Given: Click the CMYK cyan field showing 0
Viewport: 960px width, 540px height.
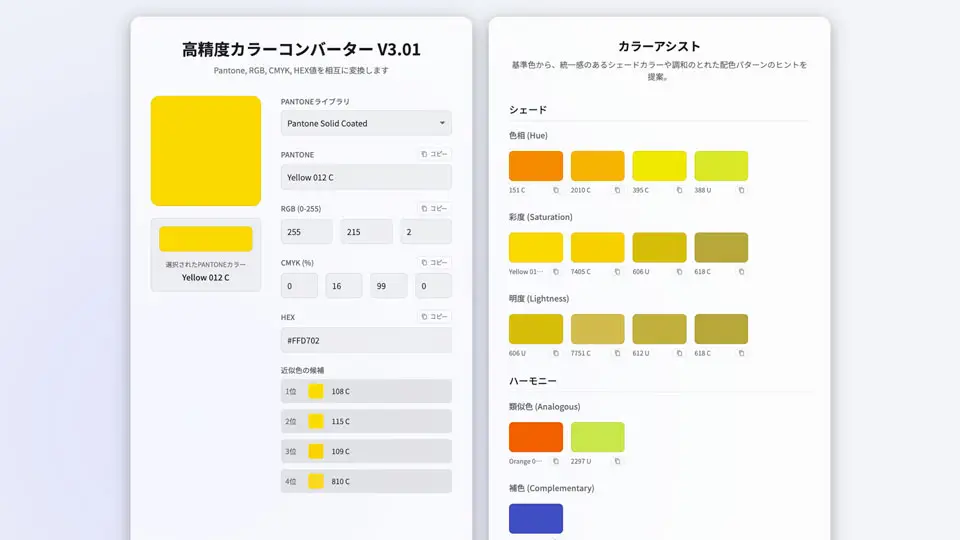Looking at the screenshot, I should click(x=299, y=286).
